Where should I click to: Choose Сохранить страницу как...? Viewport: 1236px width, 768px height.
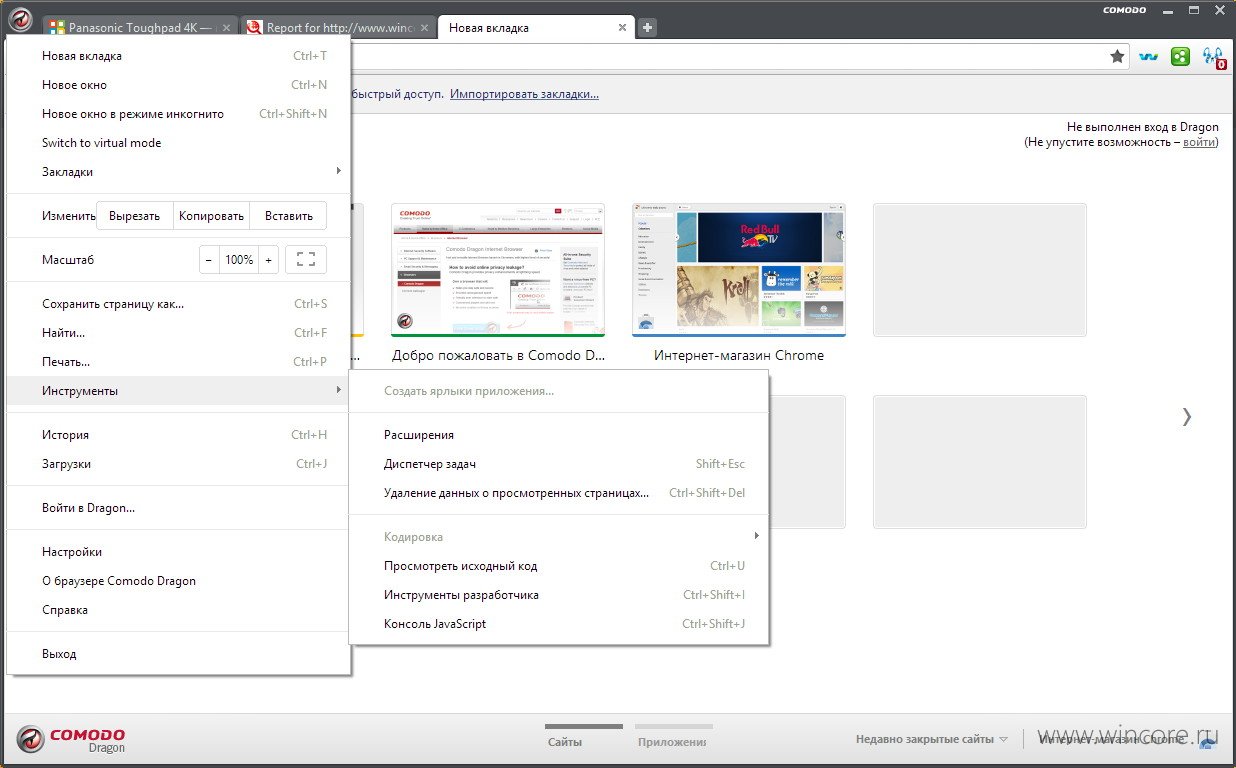coord(178,304)
